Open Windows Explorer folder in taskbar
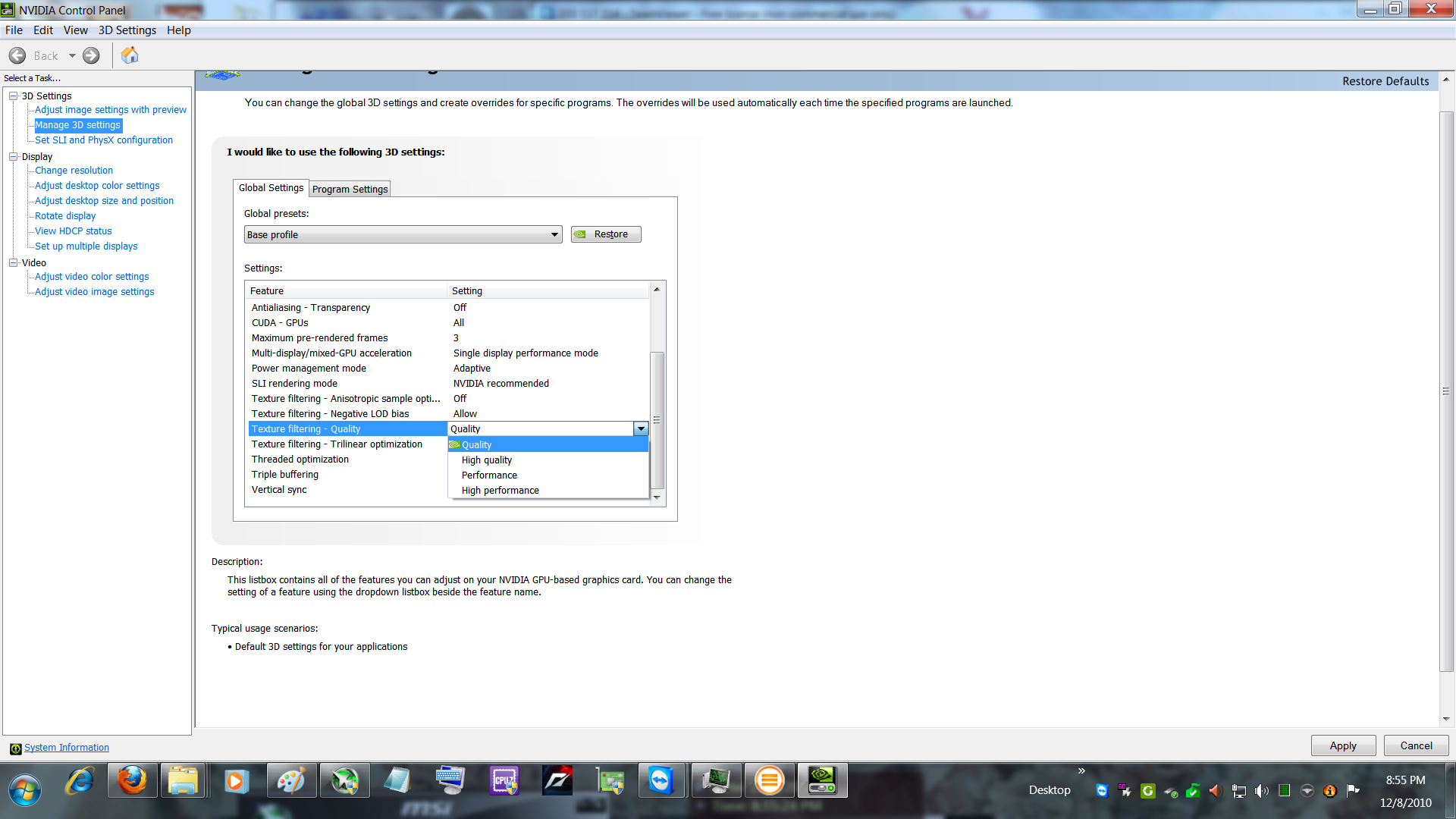This screenshot has height=819, width=1456. [x=183, y=781]
